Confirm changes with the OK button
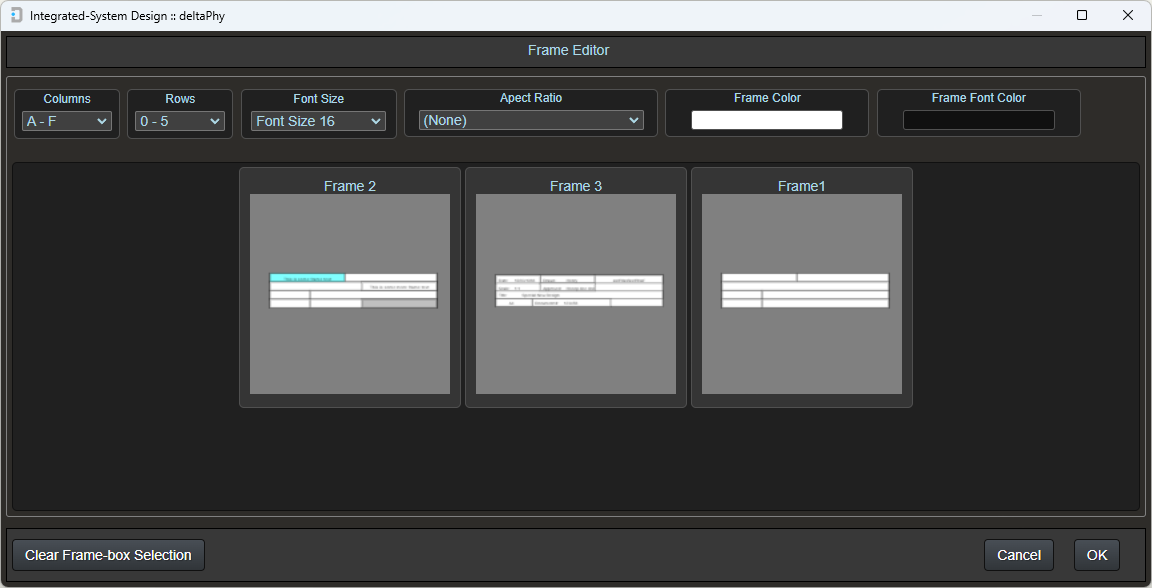Viewport: 1152px width, 588px height. (x=1096, y=555)
